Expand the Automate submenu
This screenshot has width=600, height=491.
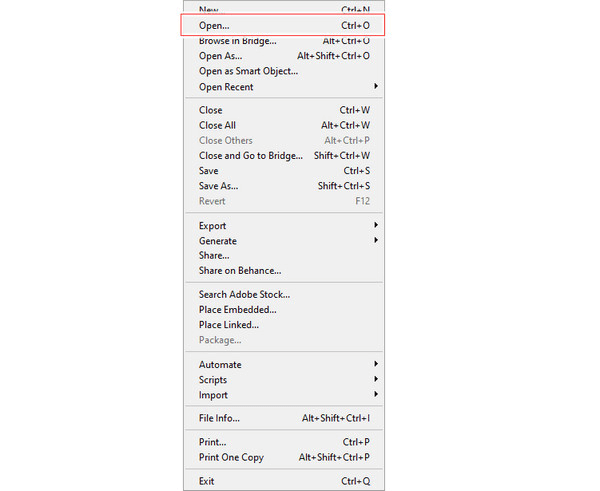tap(284, 365)
